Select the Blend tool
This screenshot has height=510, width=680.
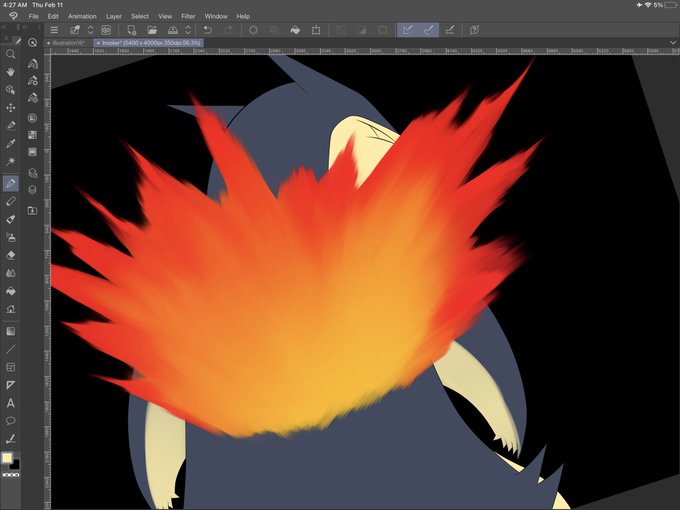point(10,273)
